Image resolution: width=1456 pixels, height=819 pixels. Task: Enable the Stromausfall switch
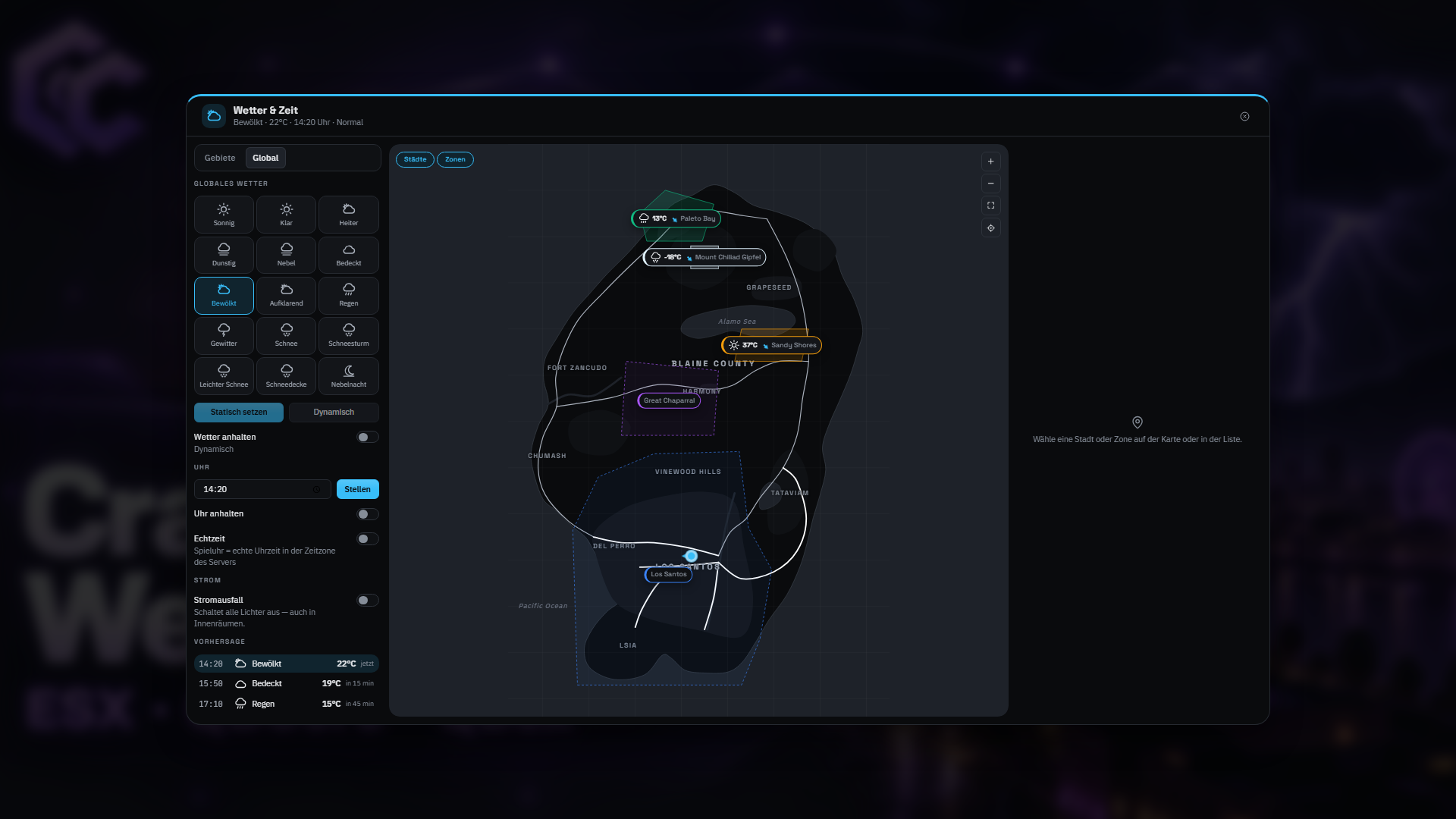click(368, 601)
